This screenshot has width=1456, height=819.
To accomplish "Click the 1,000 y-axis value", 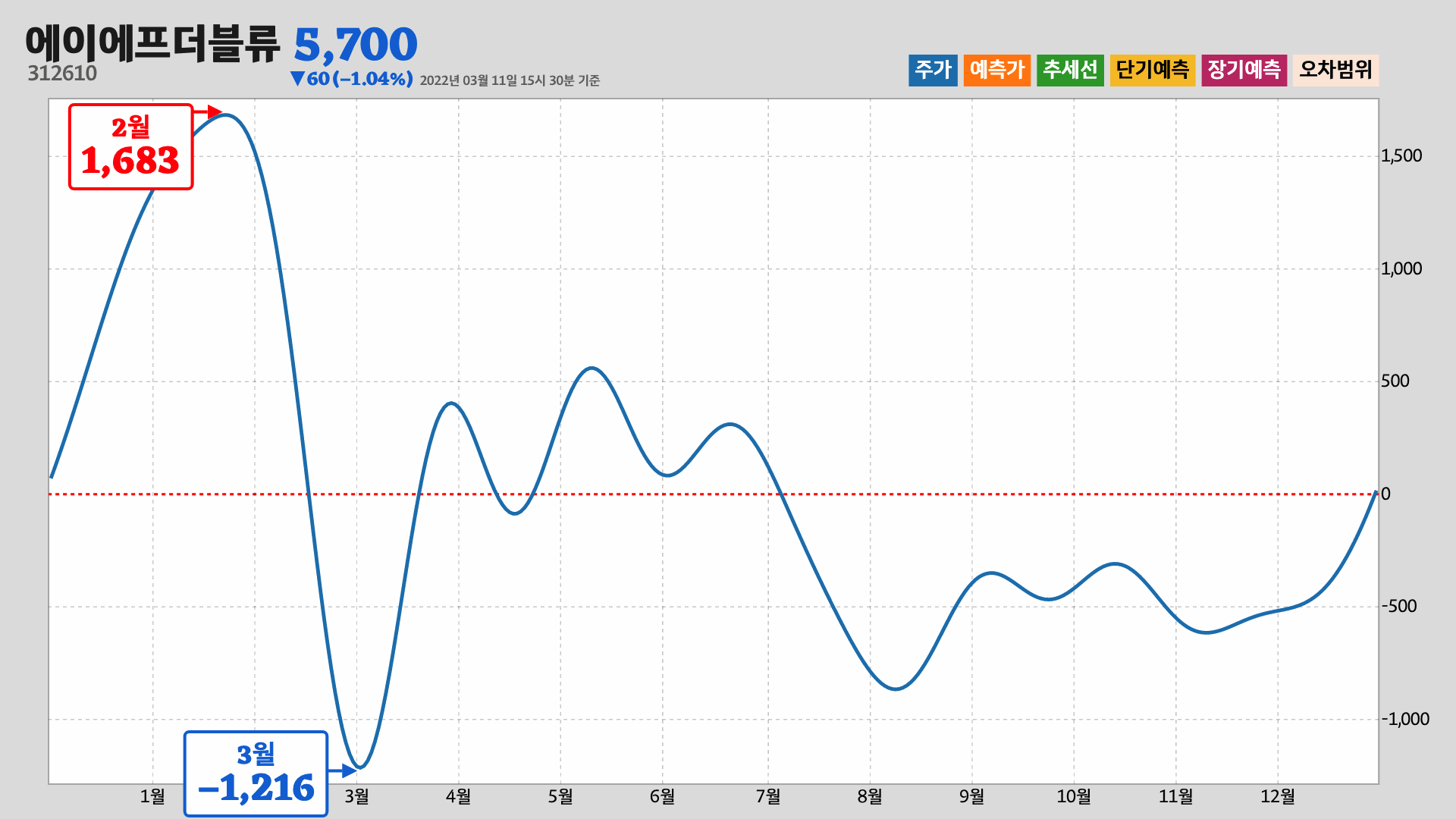I will [1401, 268].
